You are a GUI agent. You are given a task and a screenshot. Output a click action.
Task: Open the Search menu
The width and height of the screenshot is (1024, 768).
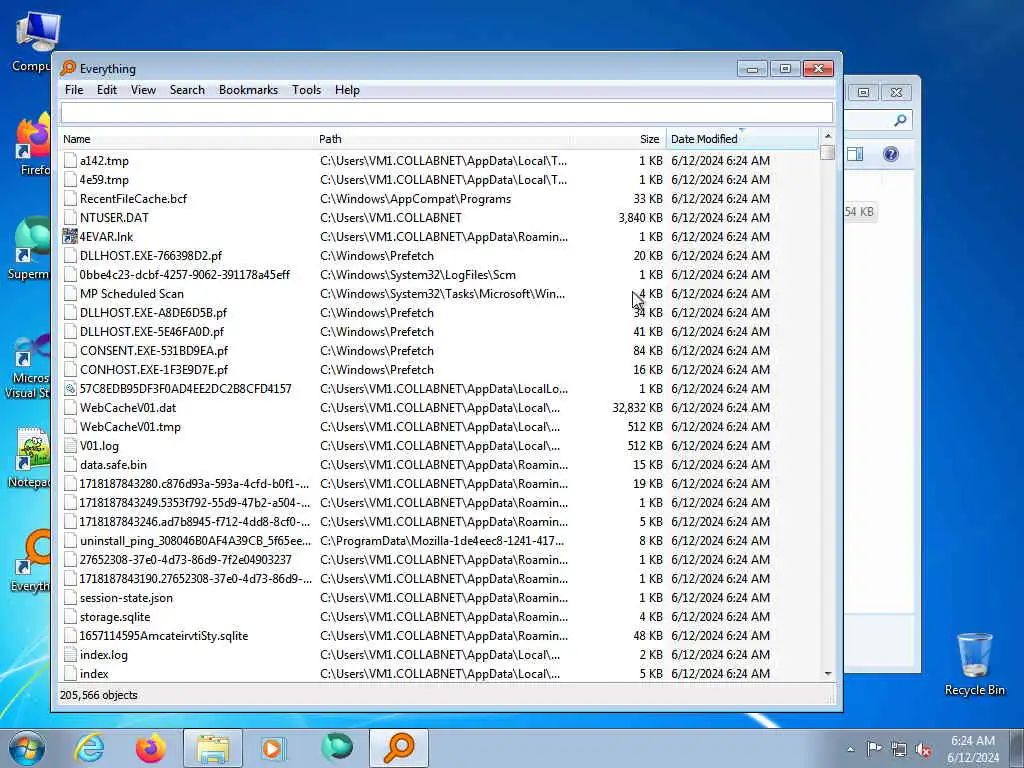(187, 90)
